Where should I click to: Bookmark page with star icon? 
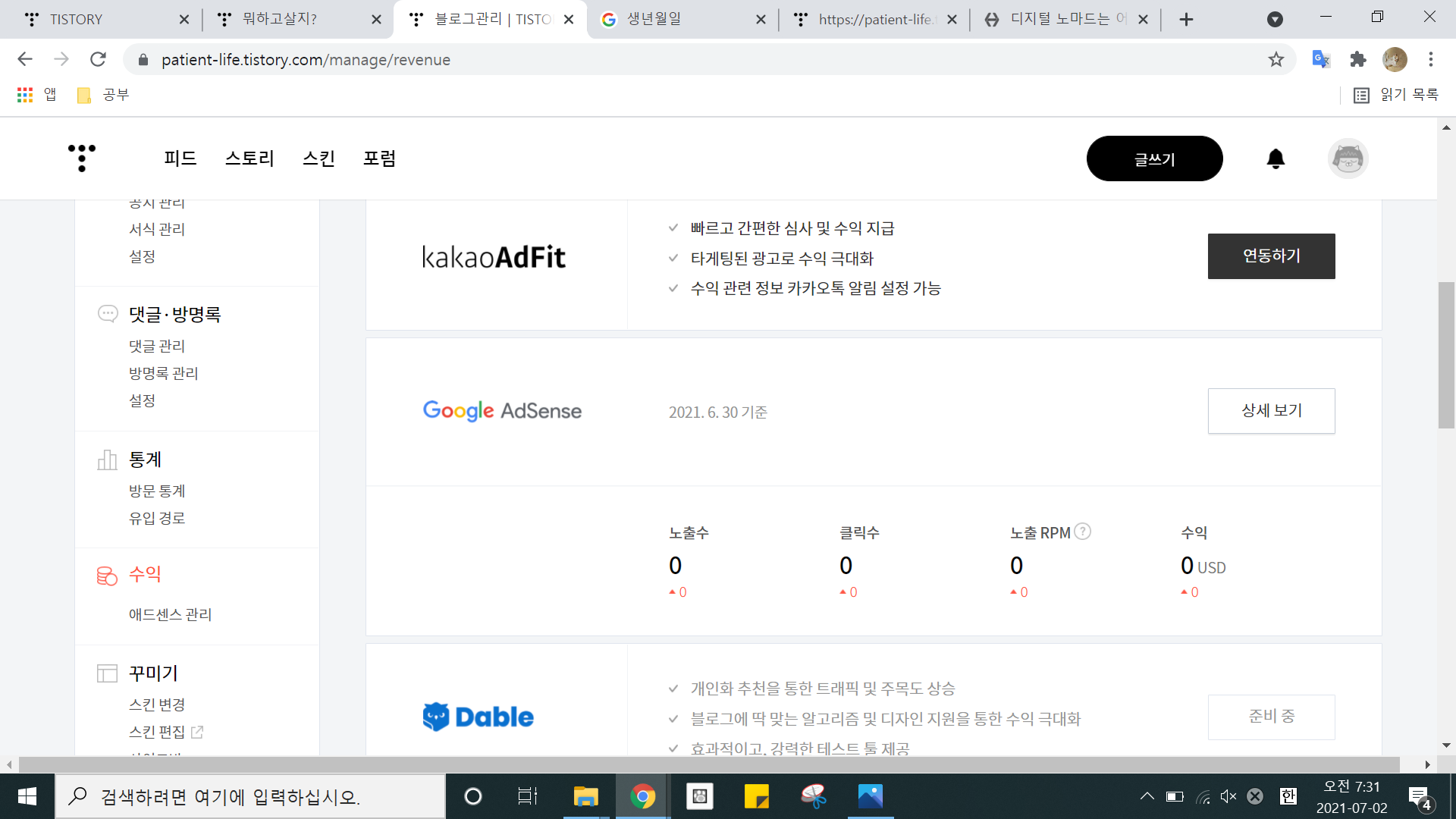(x=1276, y=59)
